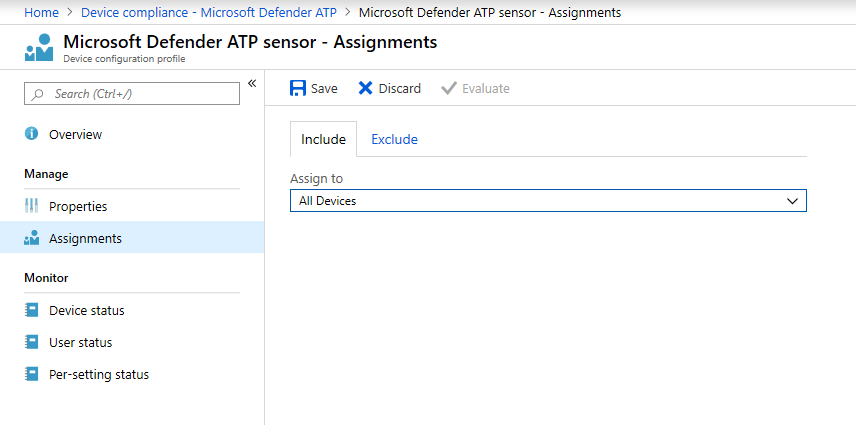Click the Overview info icon
The height and width of the screenshot is (425, 856).
[x=31, y=134]
